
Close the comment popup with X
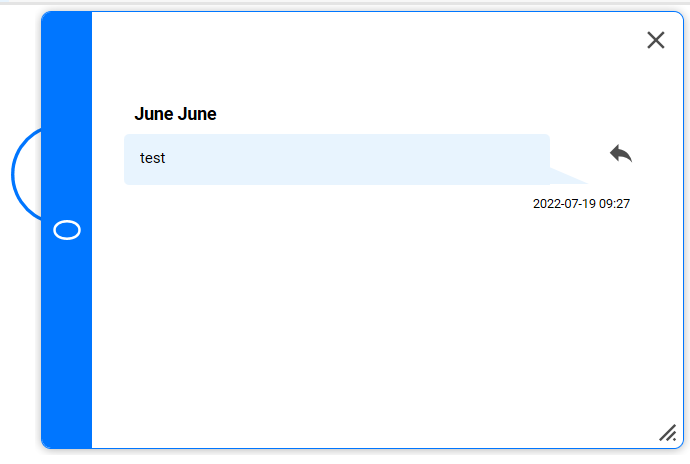pos(656,40)
